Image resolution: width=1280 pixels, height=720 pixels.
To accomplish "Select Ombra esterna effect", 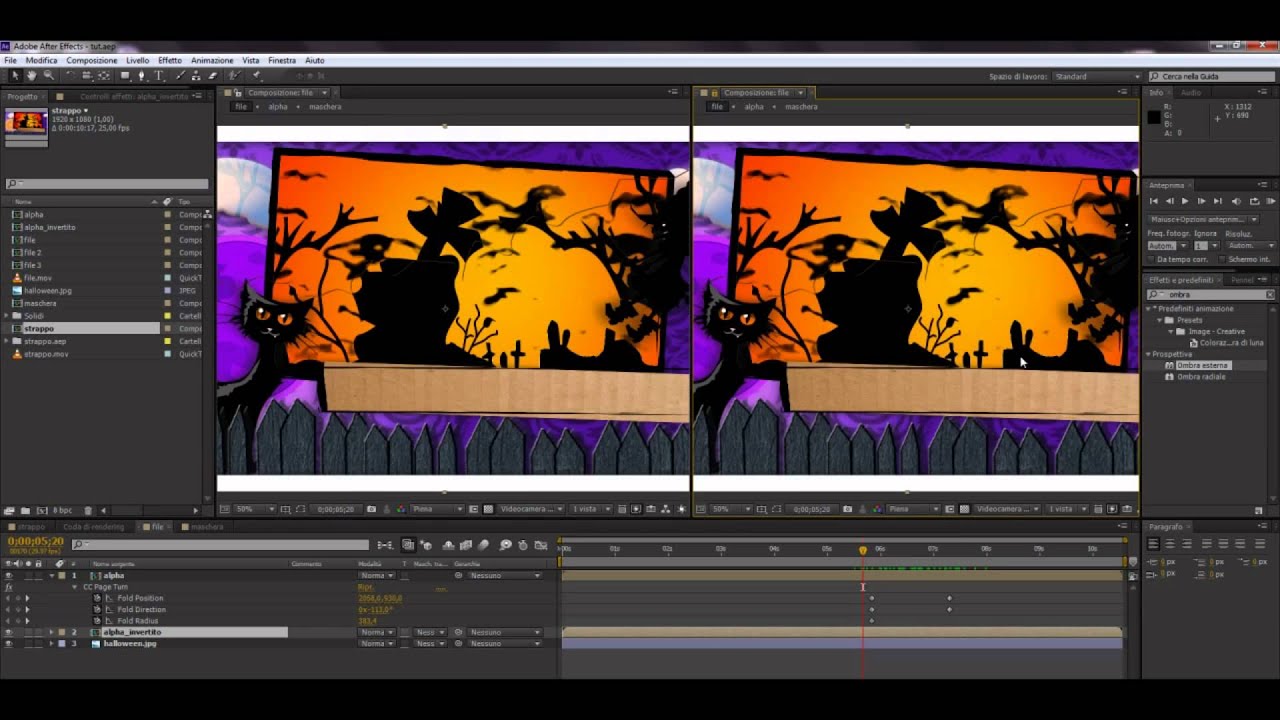I will pyautogui.click(x=1202, y=365).
